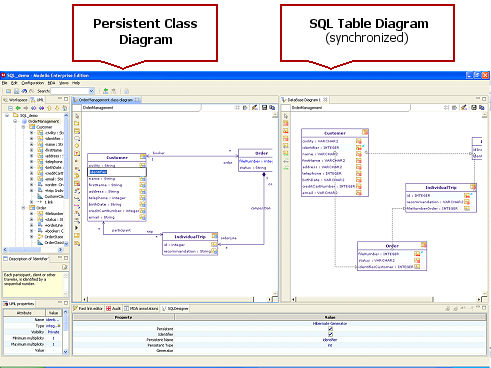This screenshot has height=368, width=491.
Task: Click the document icon in main toolbar
Action: click(127, 91)
